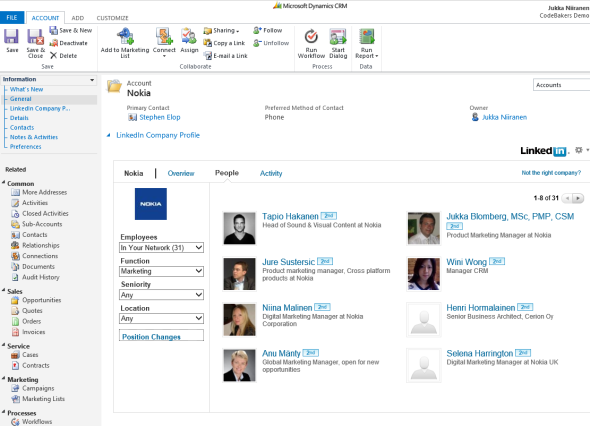Click the Save ribbon icon
The image size is (590, 426).
(12, 37)
